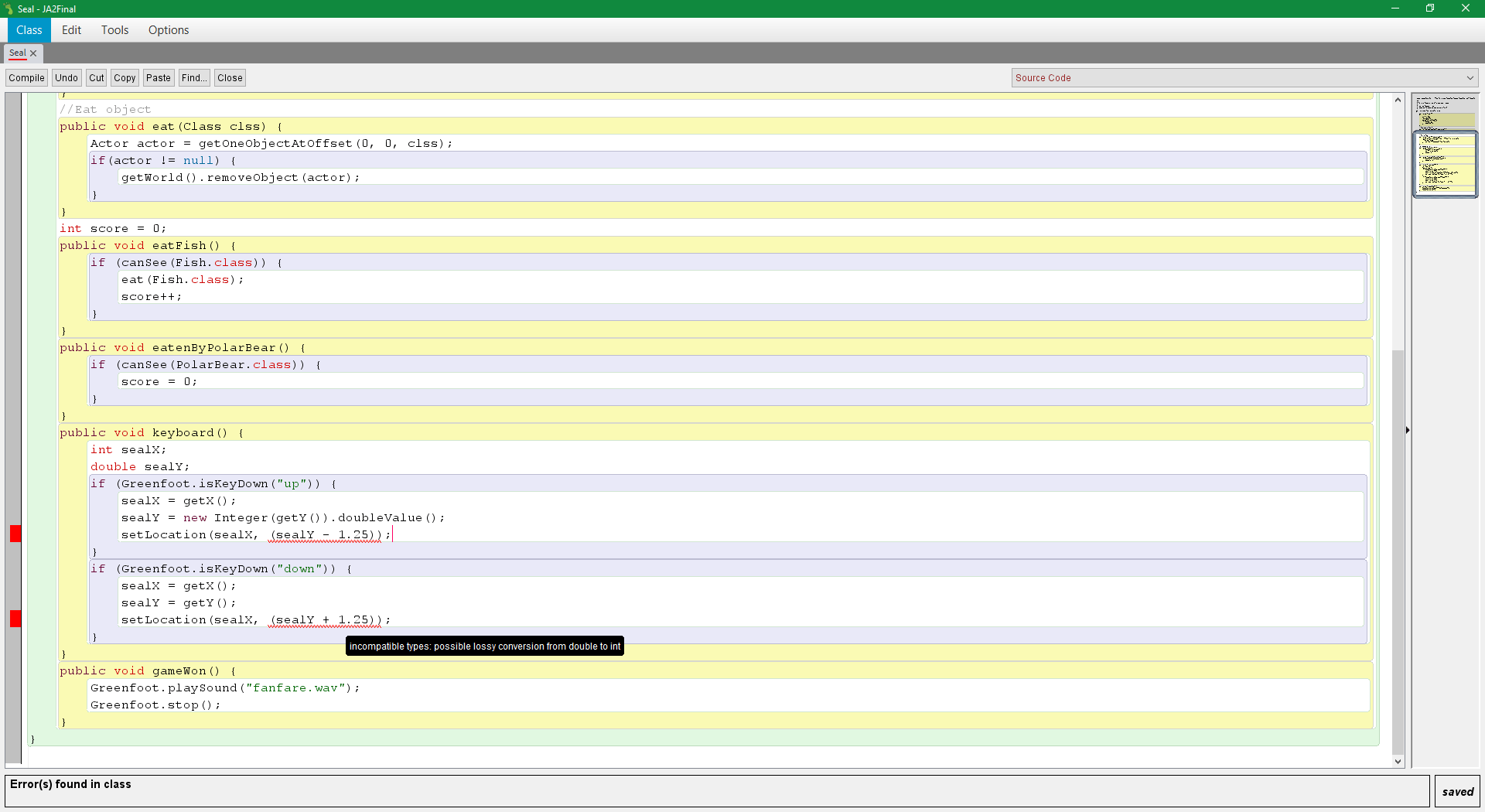Image resolution: width=1485 pixels, height=812 pixels.
Task: Click the "//Eat object" comment line
Action: tap(105, 110)
